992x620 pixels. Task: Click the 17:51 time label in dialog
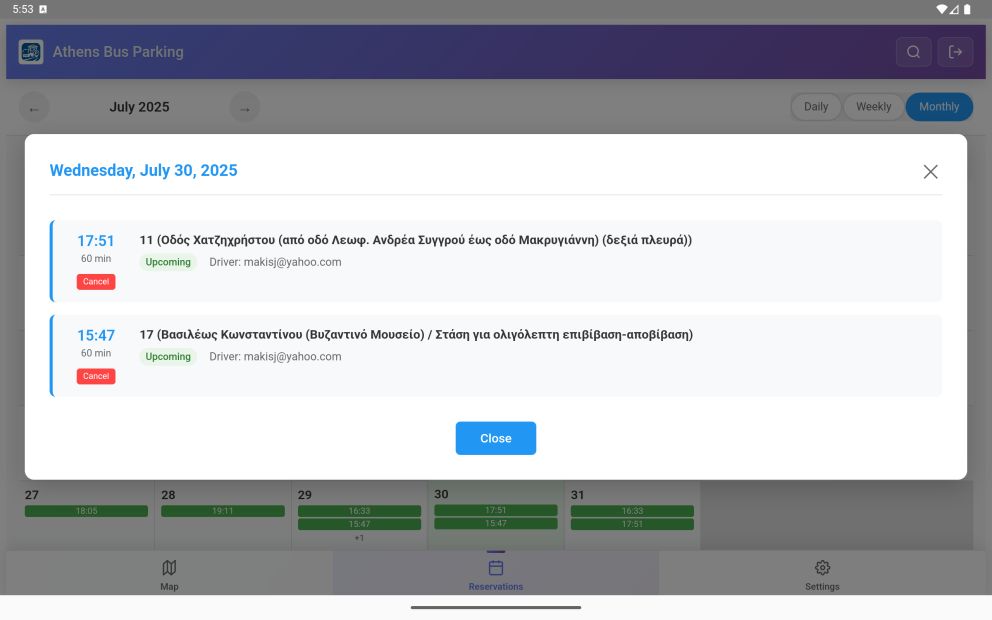96,241
